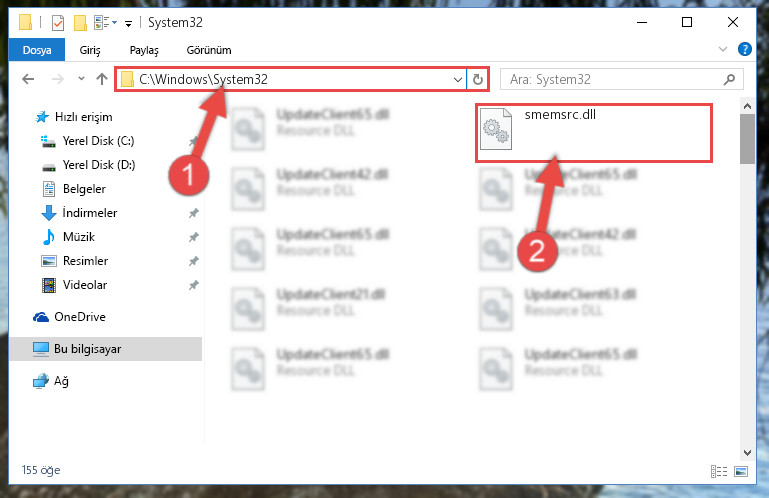Click the search magnifier icon
Viewport: 769px width, 498px height.
(729, 79)
